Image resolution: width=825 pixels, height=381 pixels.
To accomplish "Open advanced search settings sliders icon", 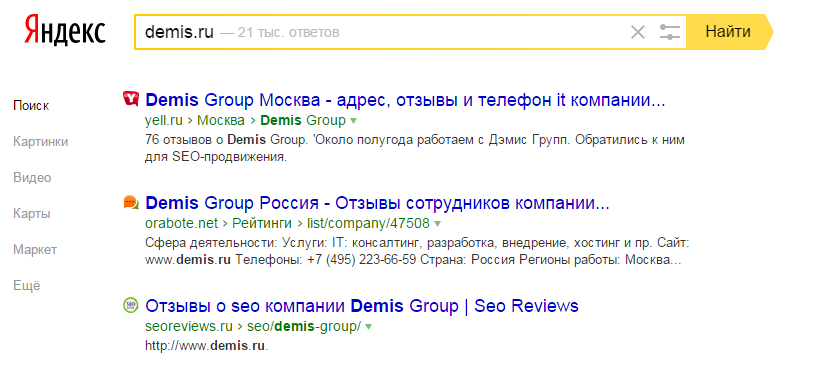I will (670, 33).
